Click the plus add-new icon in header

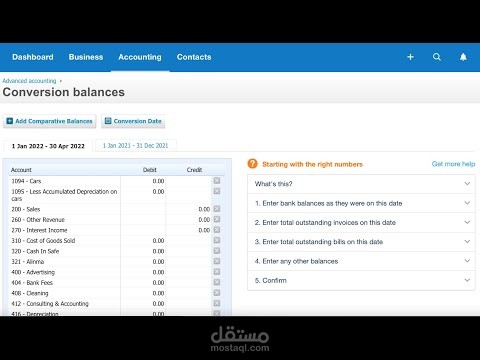tap(410, 57)
